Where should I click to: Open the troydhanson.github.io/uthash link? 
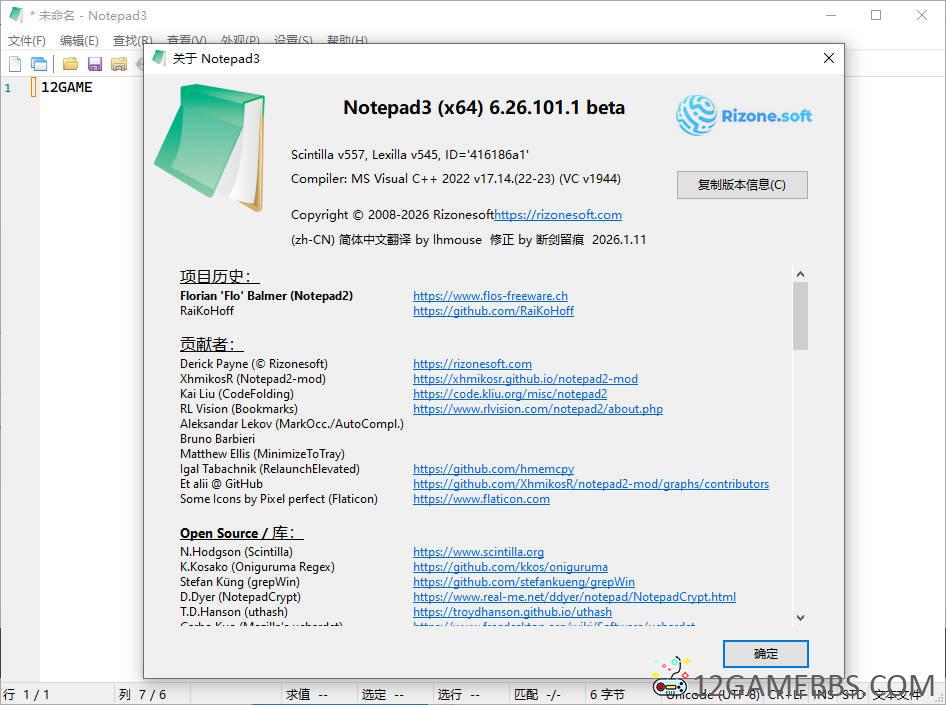512,612
